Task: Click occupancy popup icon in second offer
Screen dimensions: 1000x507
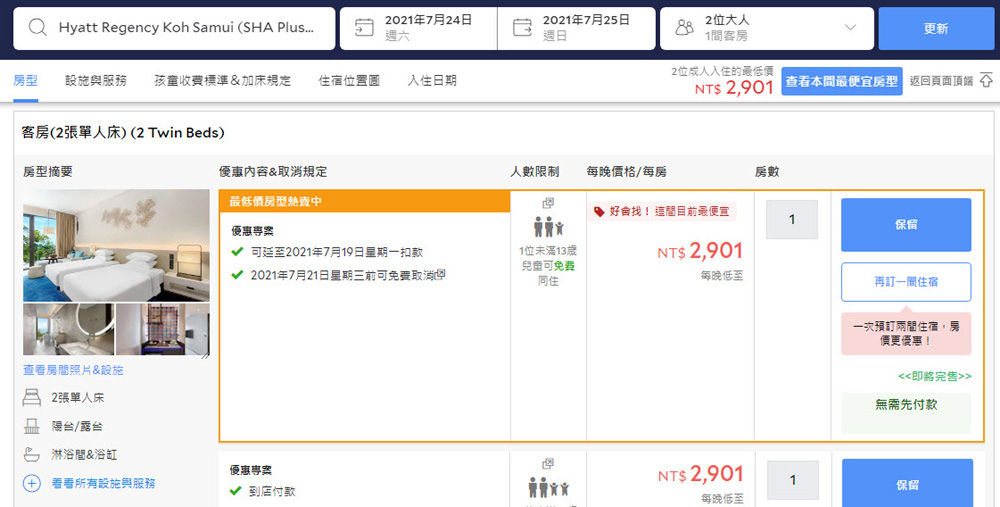Action: 548,464
